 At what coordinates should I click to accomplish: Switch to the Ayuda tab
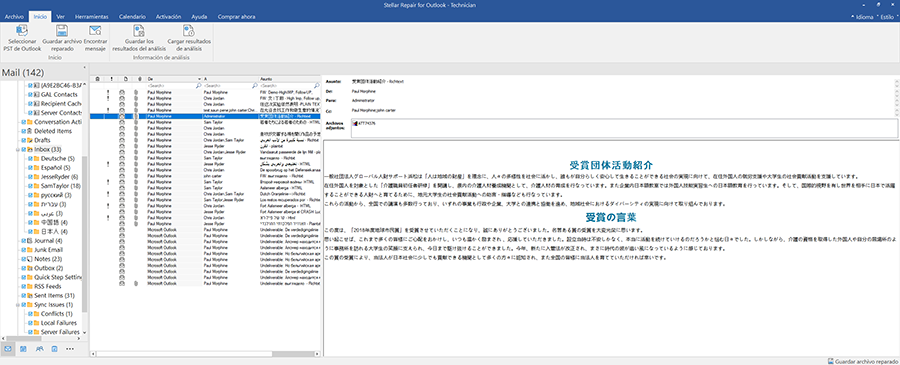click(199, 17)
